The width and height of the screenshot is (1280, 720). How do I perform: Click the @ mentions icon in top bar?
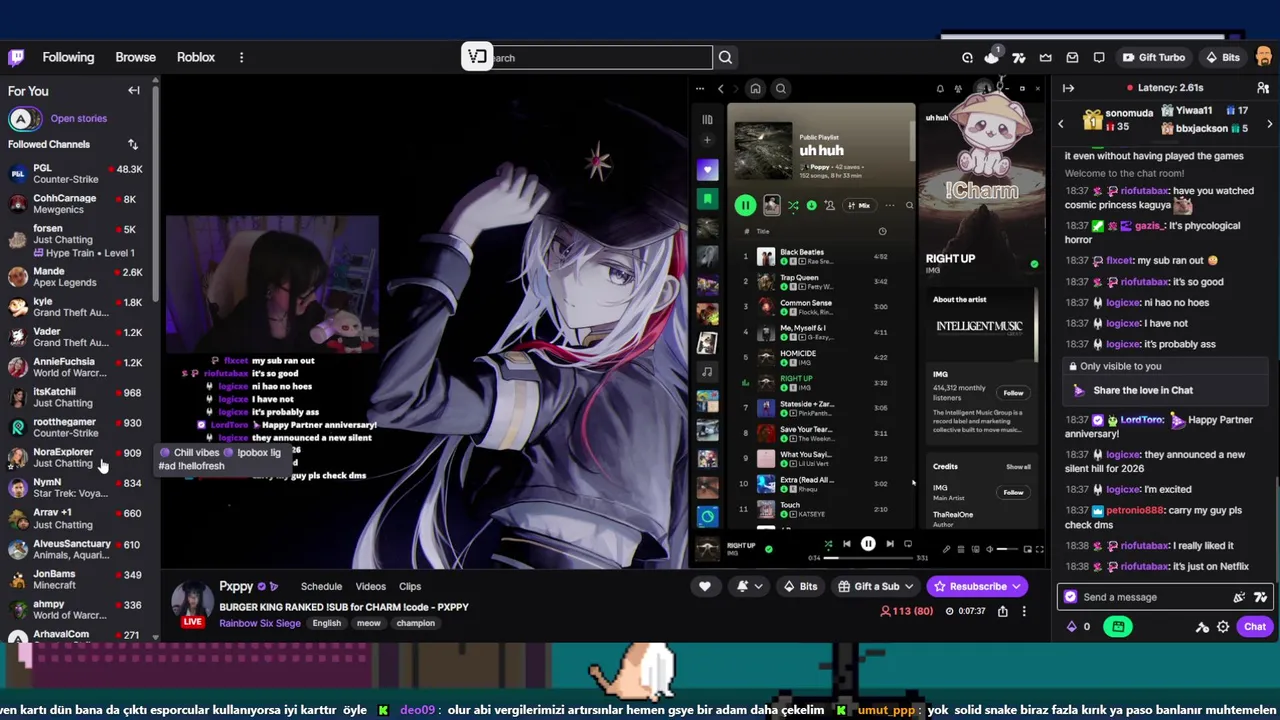(x=967, y=57)
